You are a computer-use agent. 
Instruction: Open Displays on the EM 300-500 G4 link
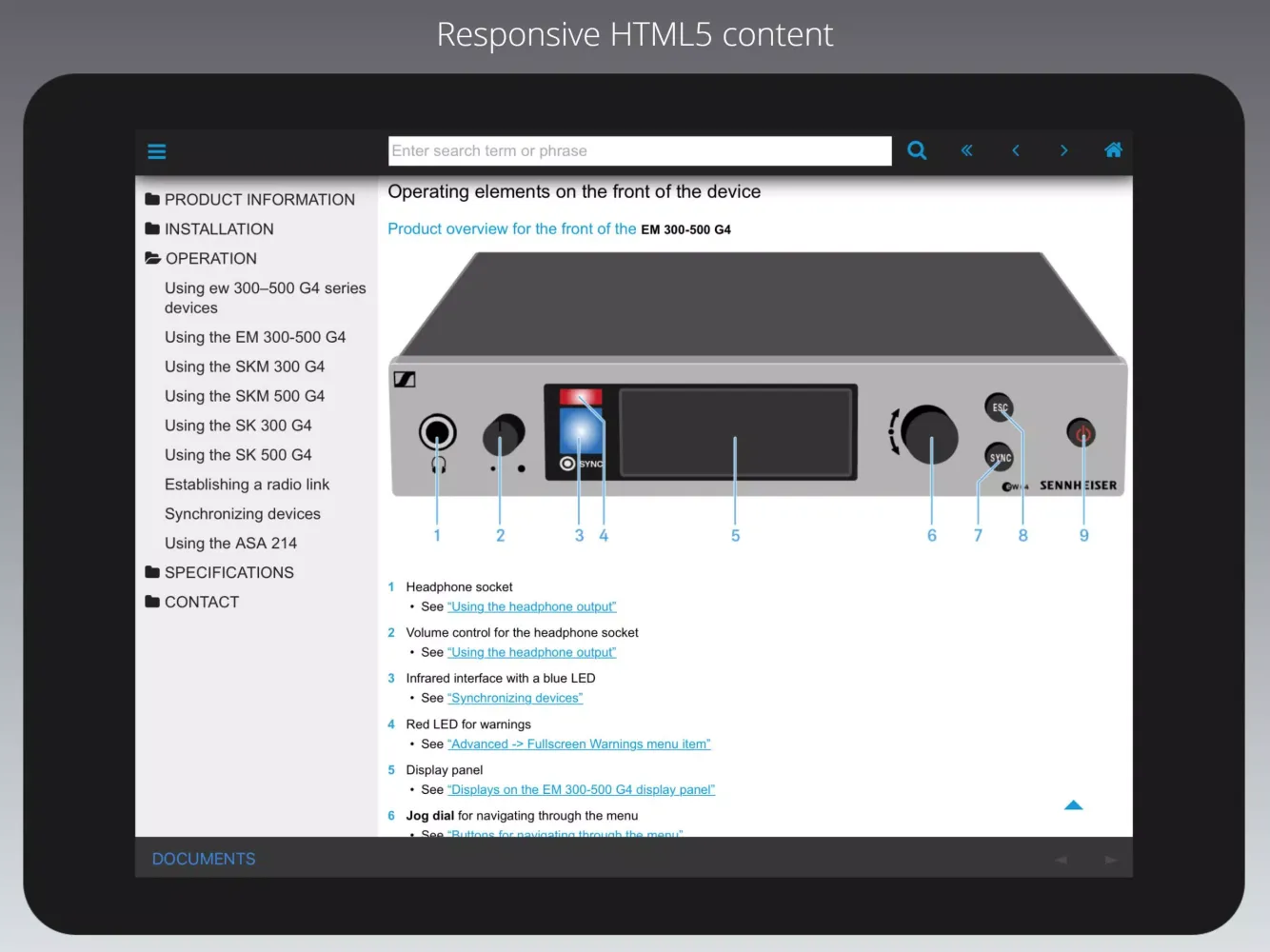coord(581,790)
